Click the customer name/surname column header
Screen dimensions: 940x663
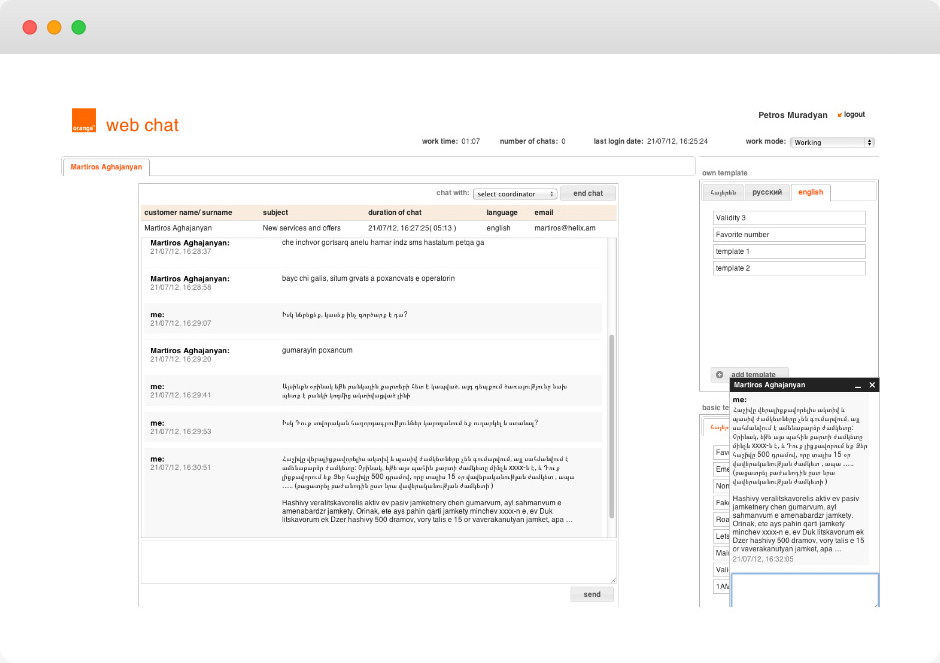click(x=188, y=212)
